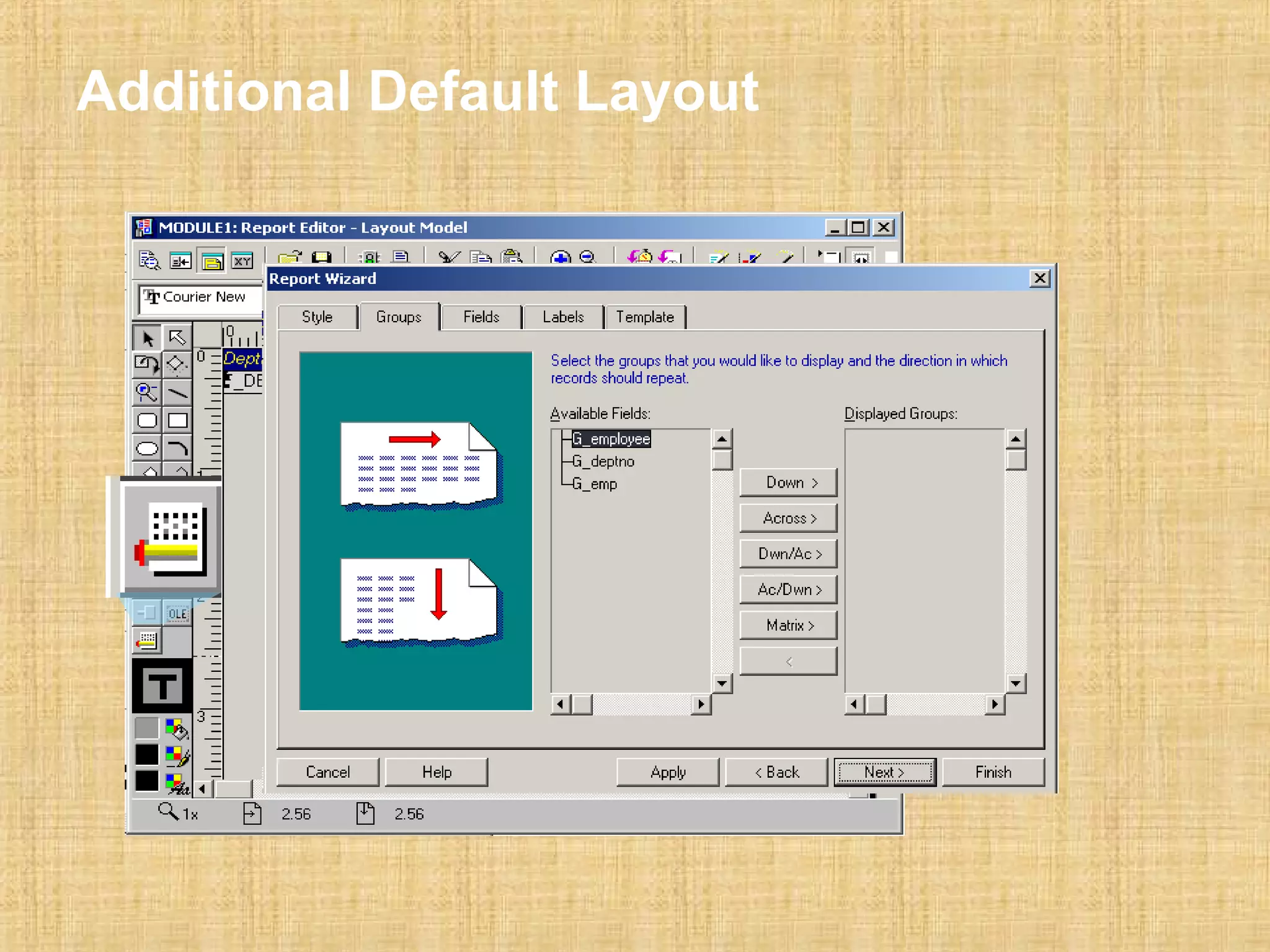Click the gray fill color swatch
Image resolution: width=1270 pixels, height=952 pixels.
coord(147,728)
